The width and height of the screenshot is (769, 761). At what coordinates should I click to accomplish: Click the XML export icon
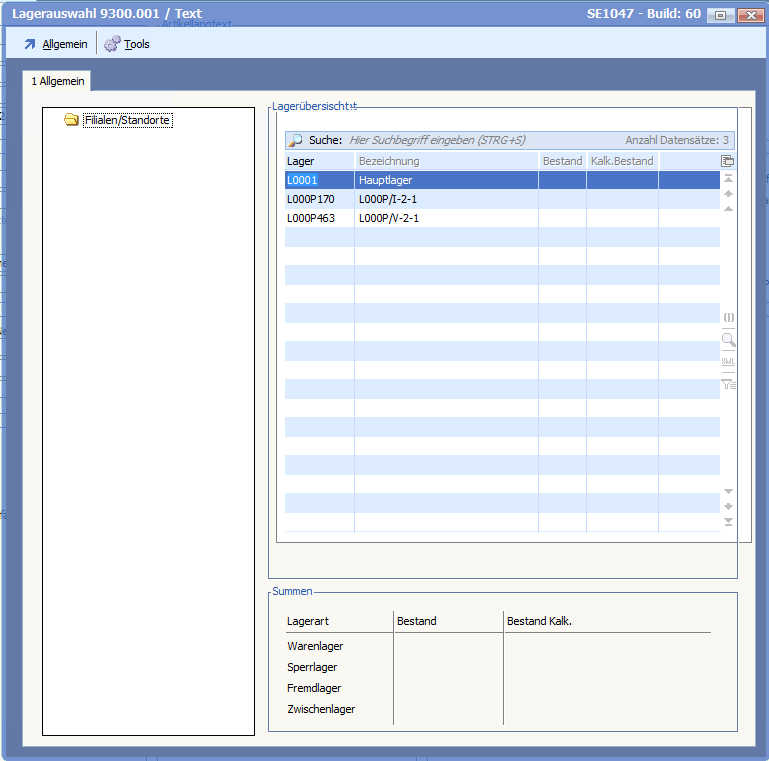click(x=728, y=361)
